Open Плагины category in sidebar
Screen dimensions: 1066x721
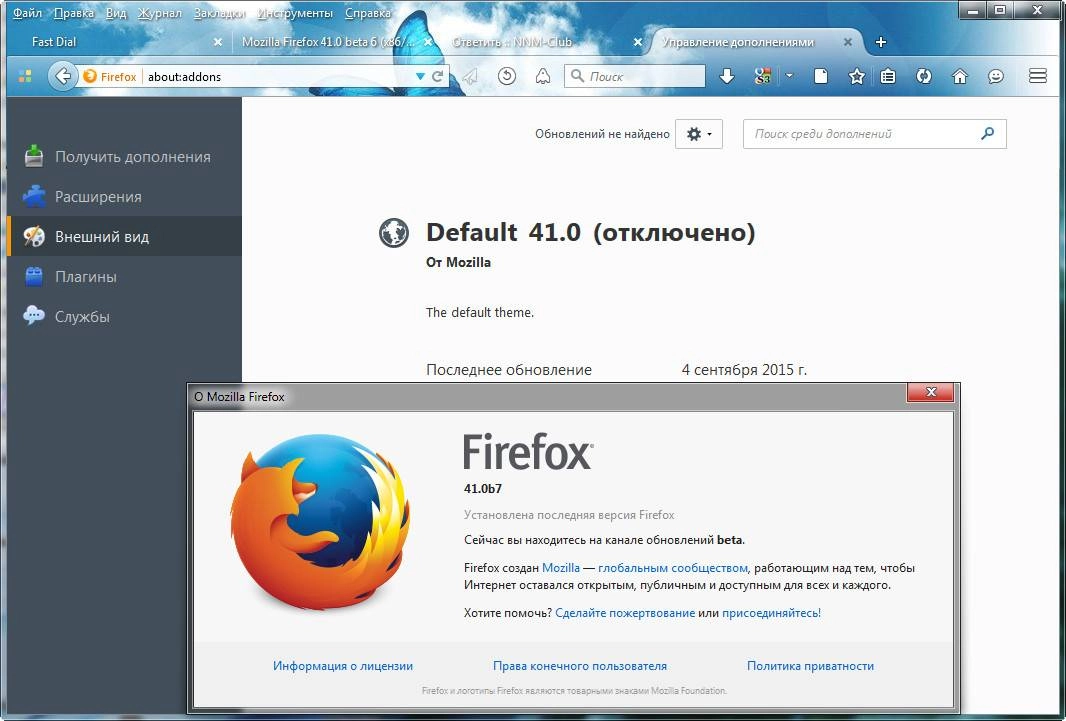click(124, 277)
